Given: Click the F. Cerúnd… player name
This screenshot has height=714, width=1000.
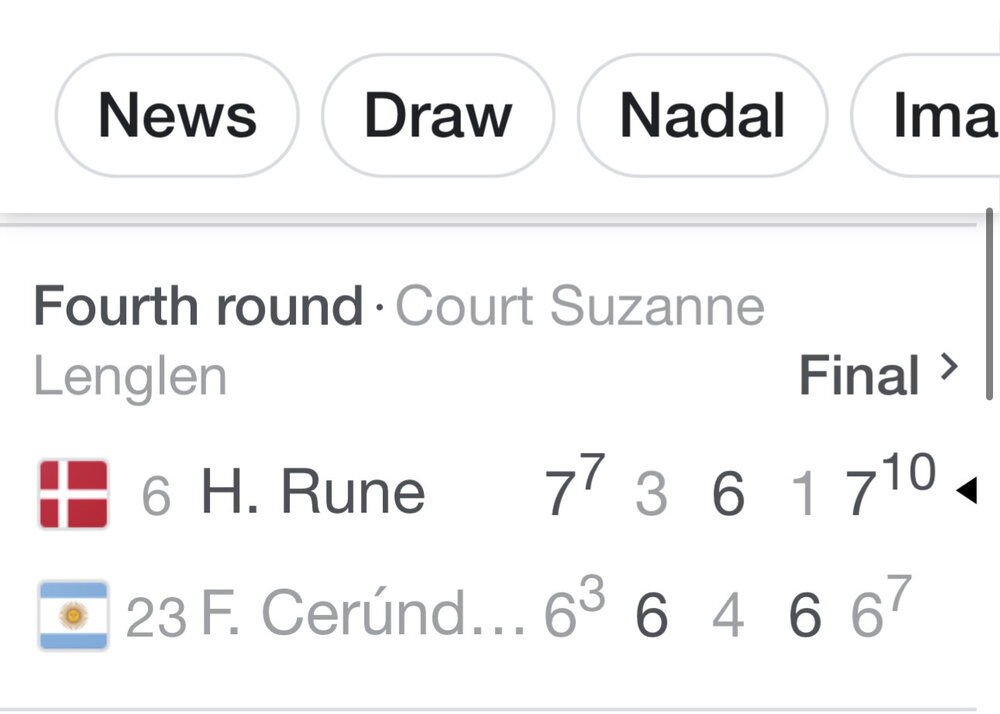Looking at the screenshot, I should (363, 615).
